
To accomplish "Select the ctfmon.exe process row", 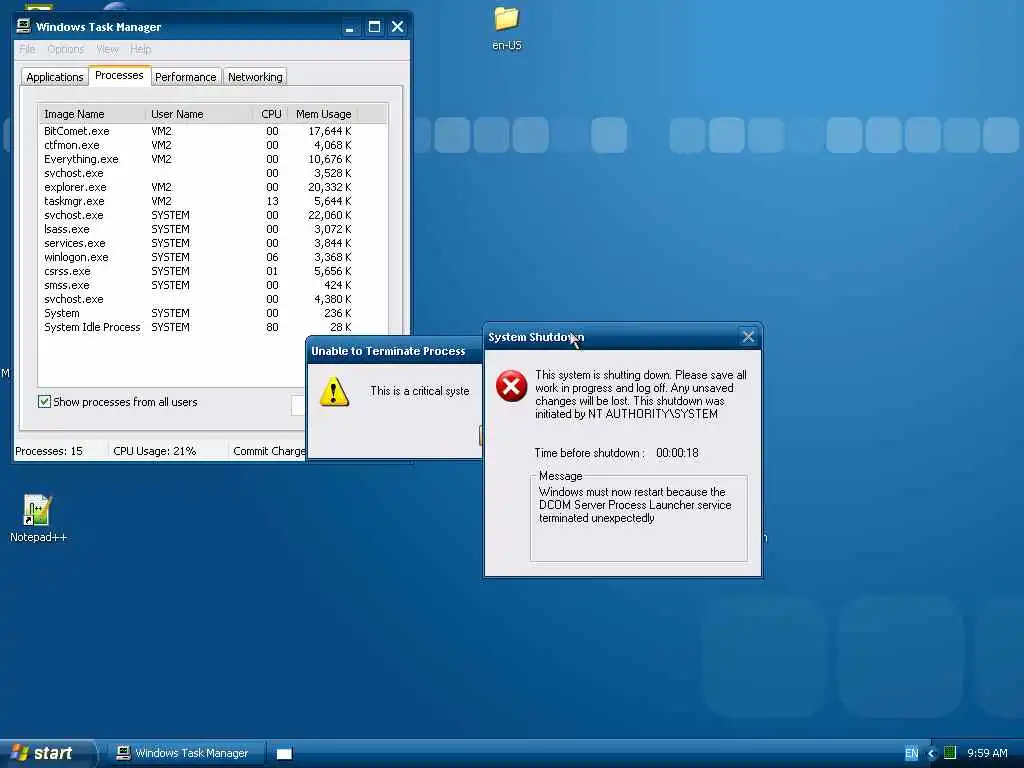I will (x=197, y=145).
